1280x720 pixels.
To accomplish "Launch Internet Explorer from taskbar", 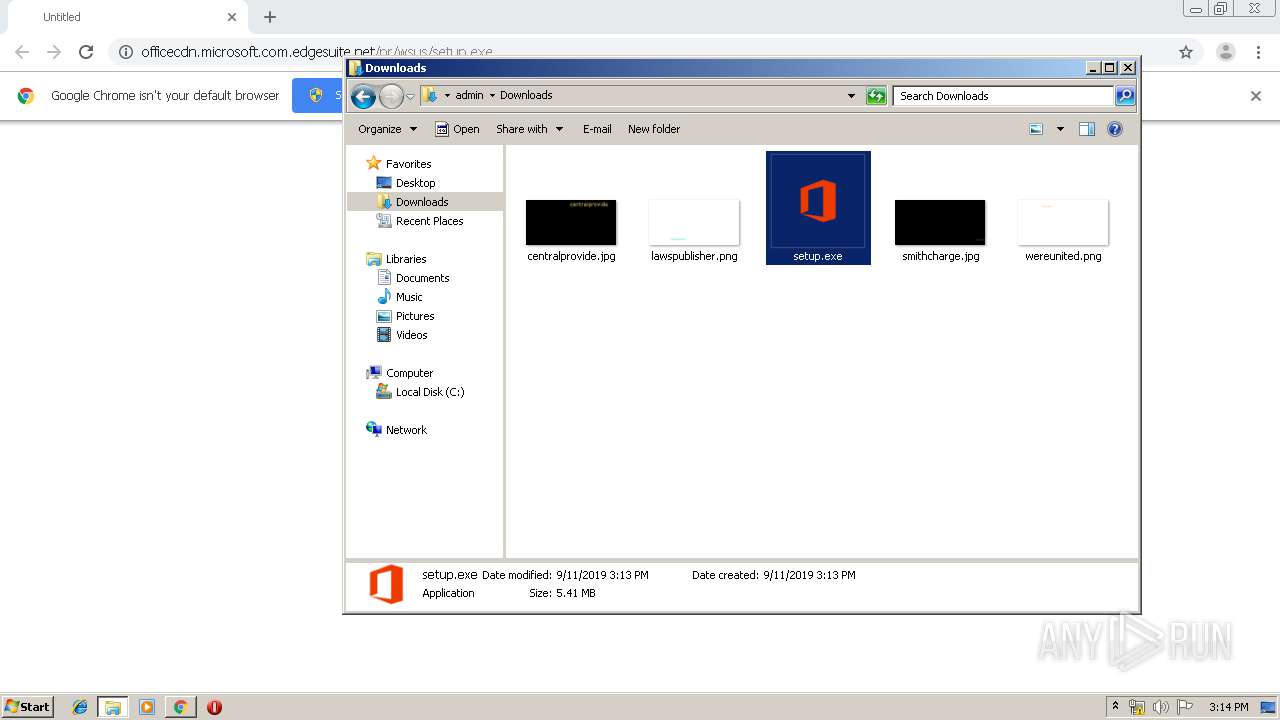I will (80, 707).
